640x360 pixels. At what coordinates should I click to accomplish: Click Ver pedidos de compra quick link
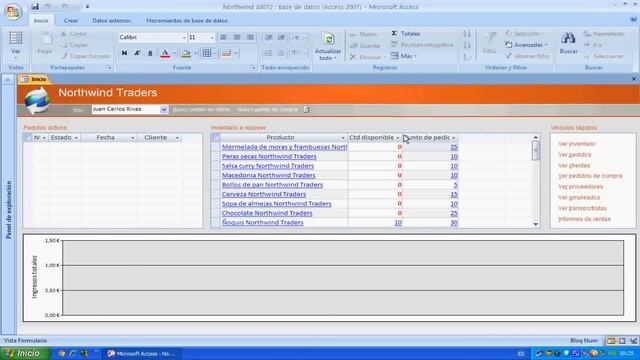click(590, 176)
